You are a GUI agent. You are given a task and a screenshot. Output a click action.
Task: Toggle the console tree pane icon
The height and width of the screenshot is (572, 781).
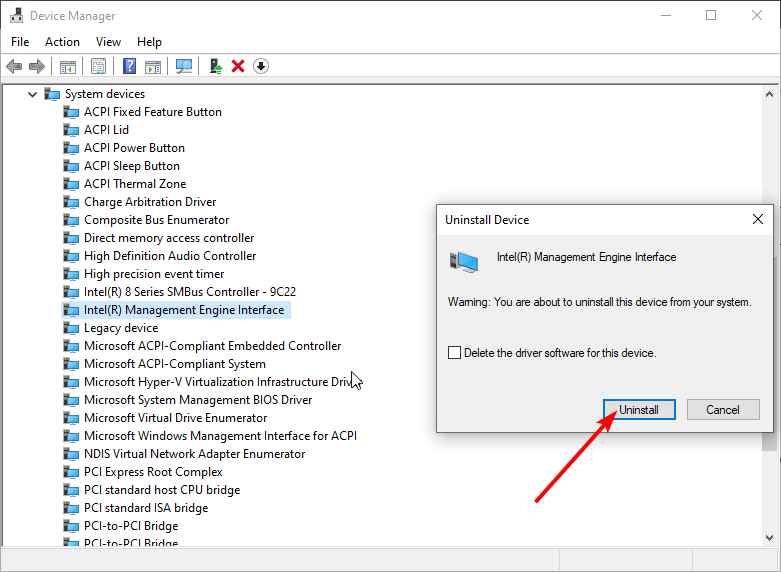pos(68,66)
